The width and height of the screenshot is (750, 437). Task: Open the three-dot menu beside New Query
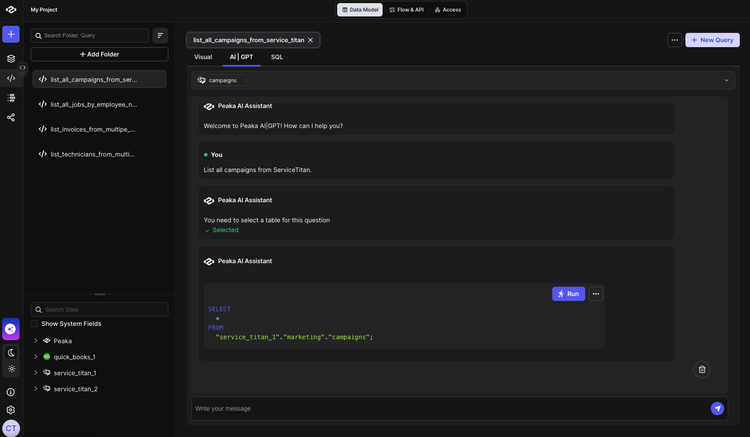[674, 40]
